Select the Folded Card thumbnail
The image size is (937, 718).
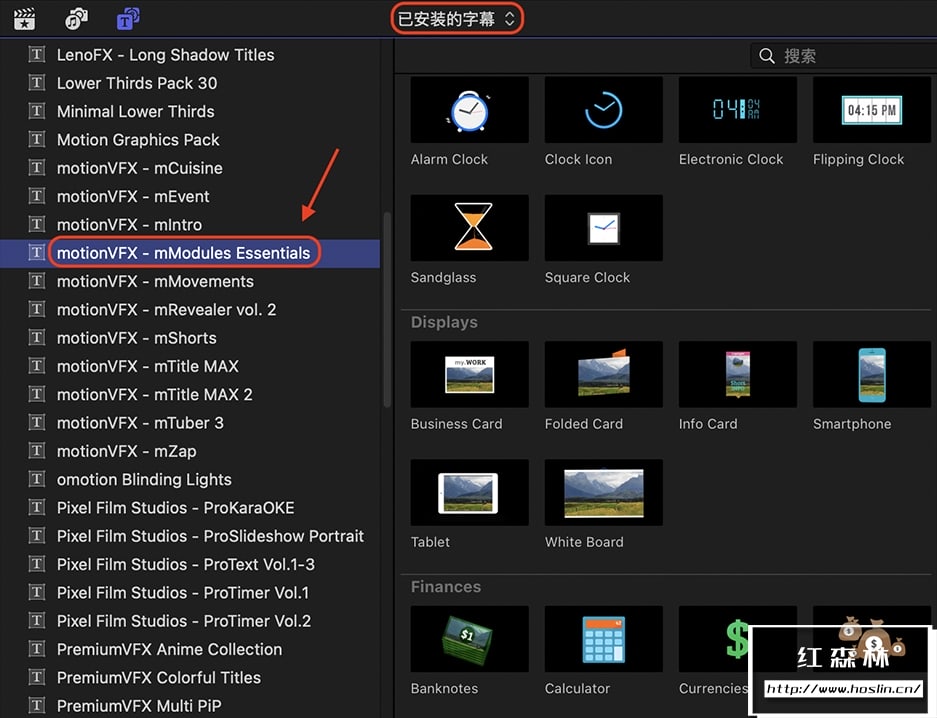[604, 374]
